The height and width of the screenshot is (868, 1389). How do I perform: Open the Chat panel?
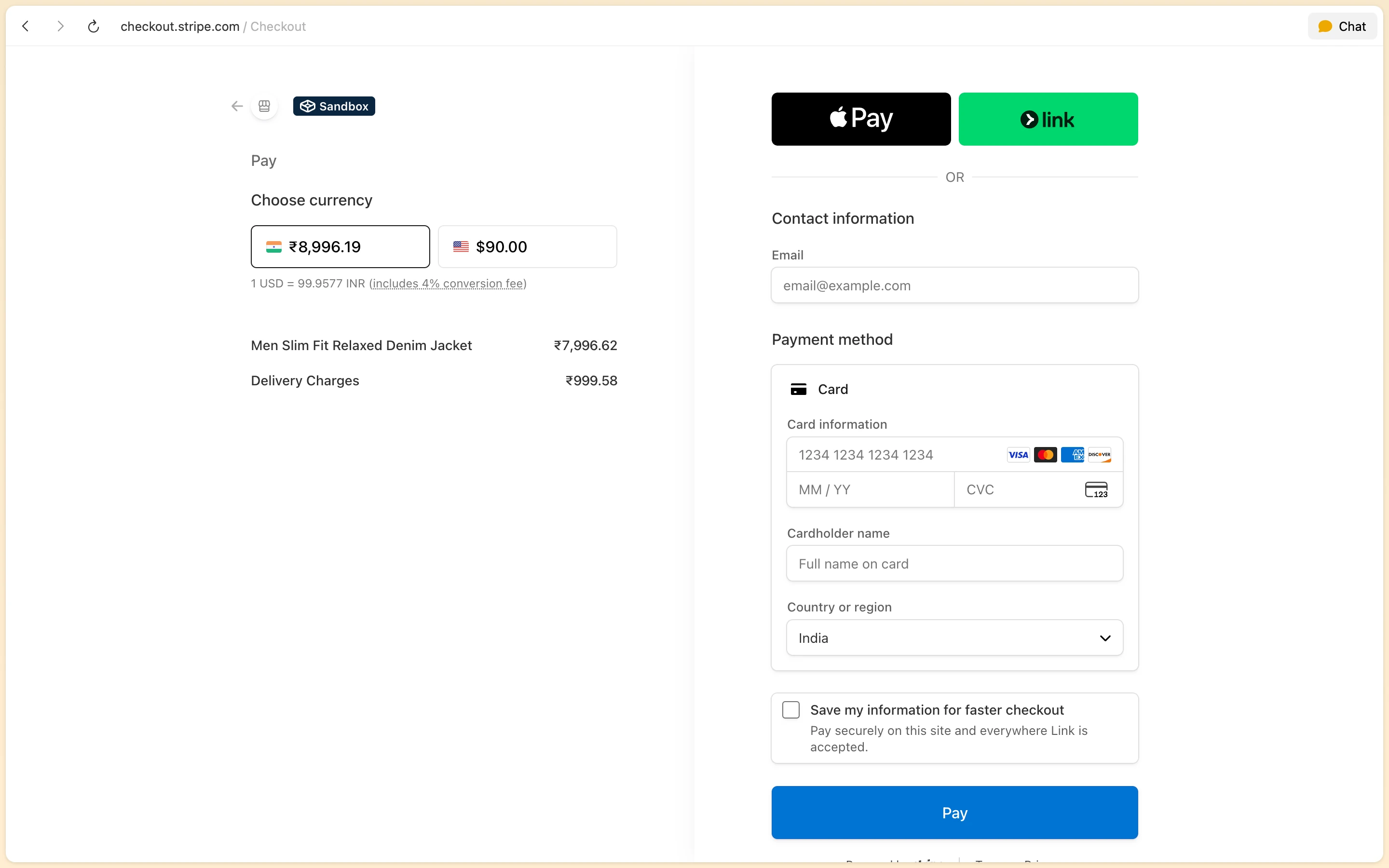click(x=1342, y=27)
